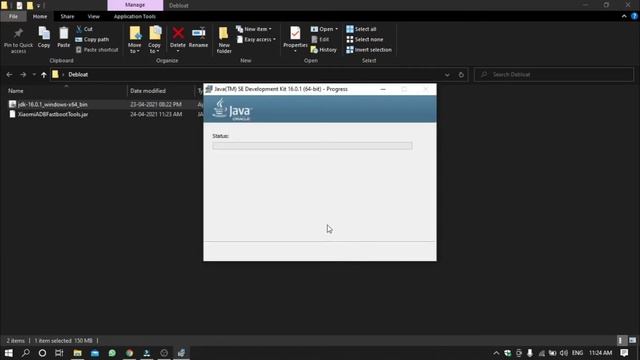Screen dimensions: 640x360
Task: Switch to the Home ribbon tab
Action: (x=40, y=16)
